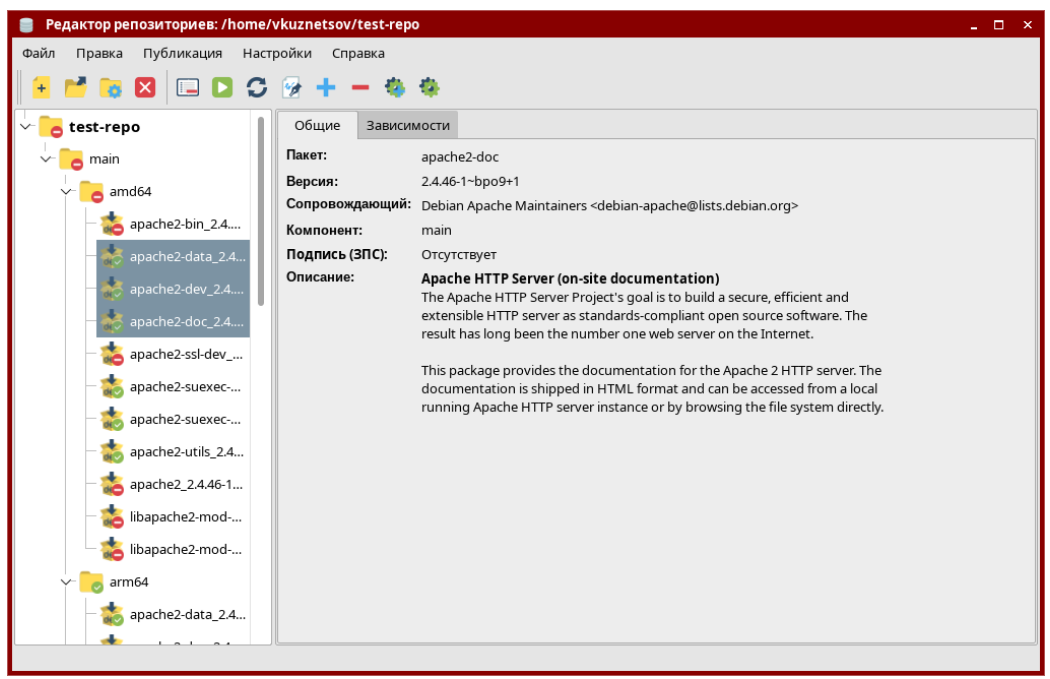Switch to the Зависимости tab
Screen dimensions: 1050x679
pyautogui.click(x=407, y=125)
